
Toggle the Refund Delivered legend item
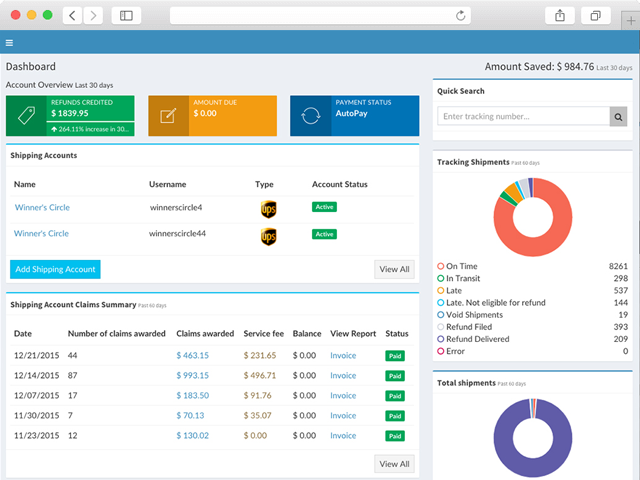(x=473, y=339)
